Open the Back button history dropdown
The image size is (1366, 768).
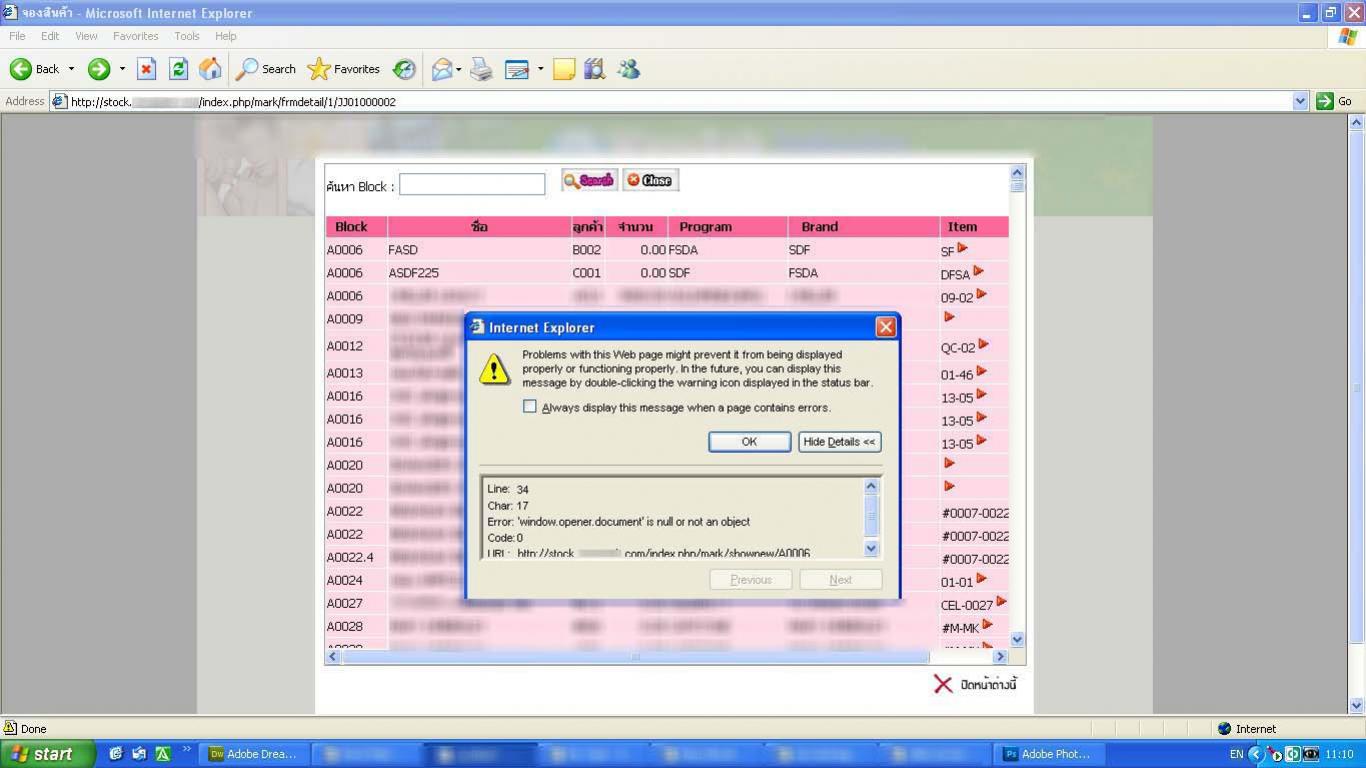(71, 69)
